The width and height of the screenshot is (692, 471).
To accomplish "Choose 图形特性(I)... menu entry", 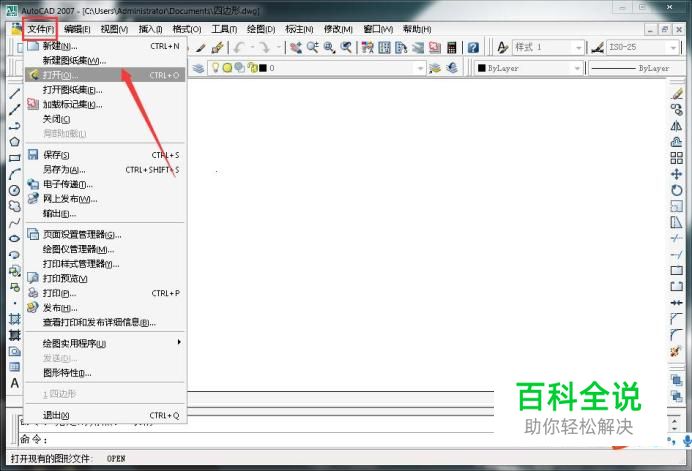I will tap(105, 373).
